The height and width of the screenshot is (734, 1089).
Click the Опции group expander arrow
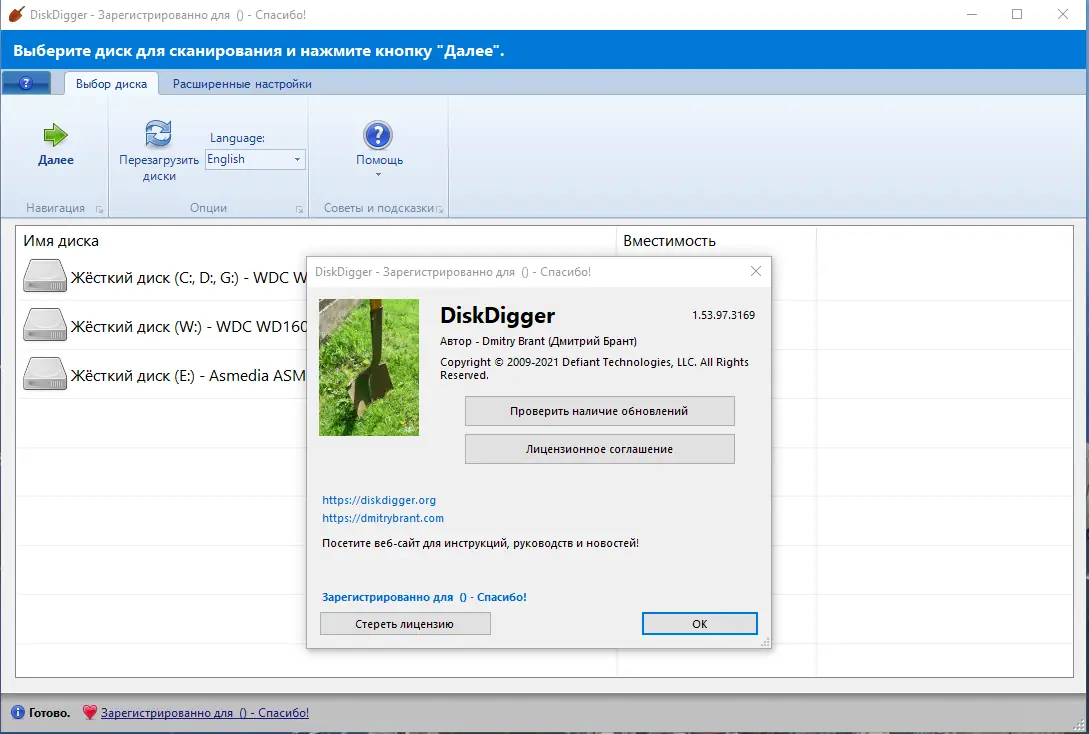[298, 208]
